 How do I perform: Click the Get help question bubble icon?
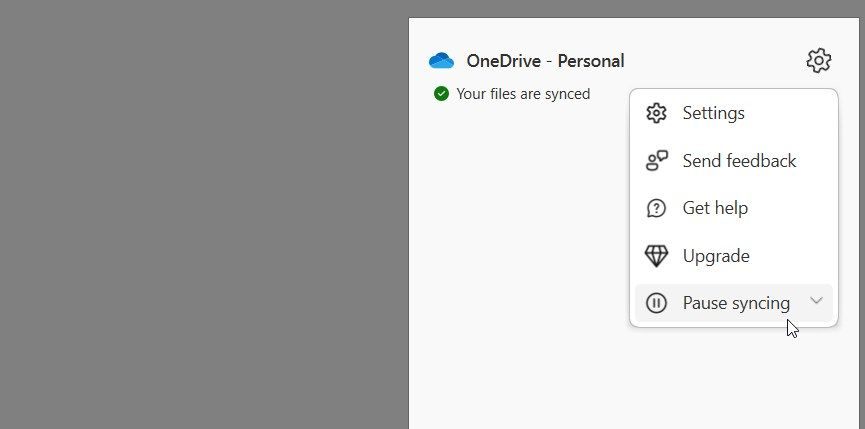pyautogui.click(x=656, y=208)
